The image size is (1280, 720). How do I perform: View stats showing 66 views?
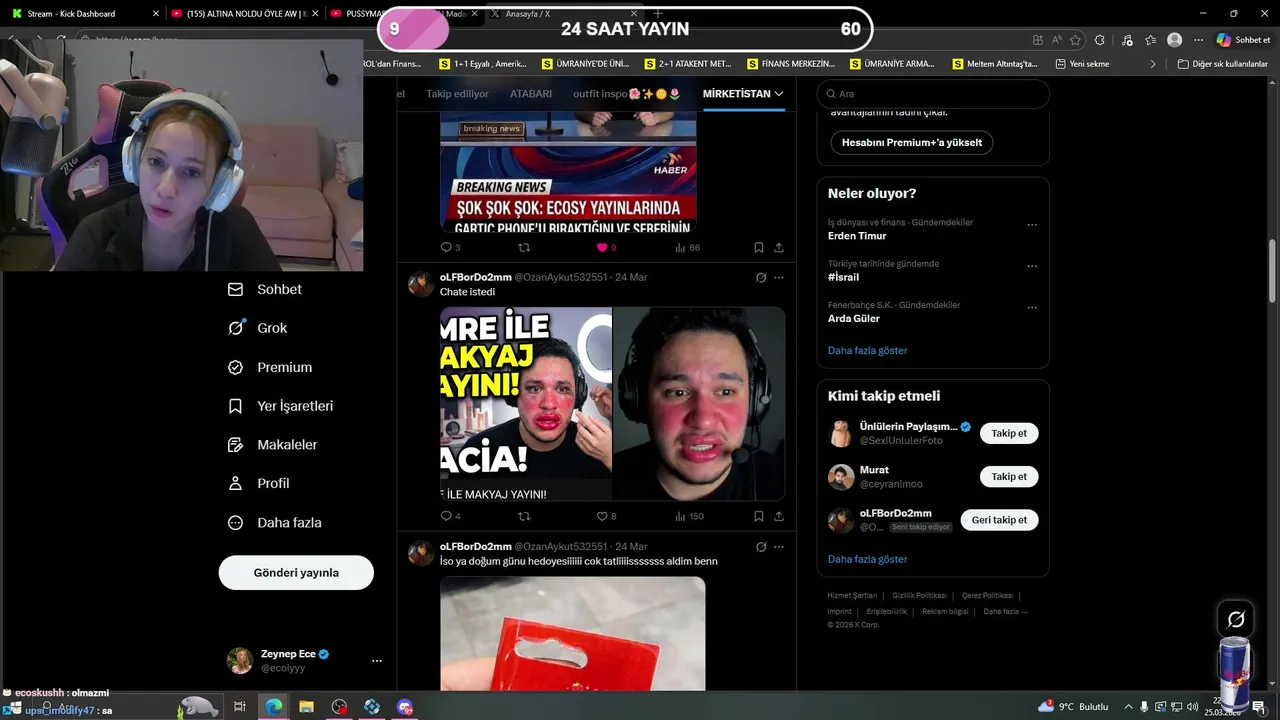pyautogui.click(x=688, y=247)
